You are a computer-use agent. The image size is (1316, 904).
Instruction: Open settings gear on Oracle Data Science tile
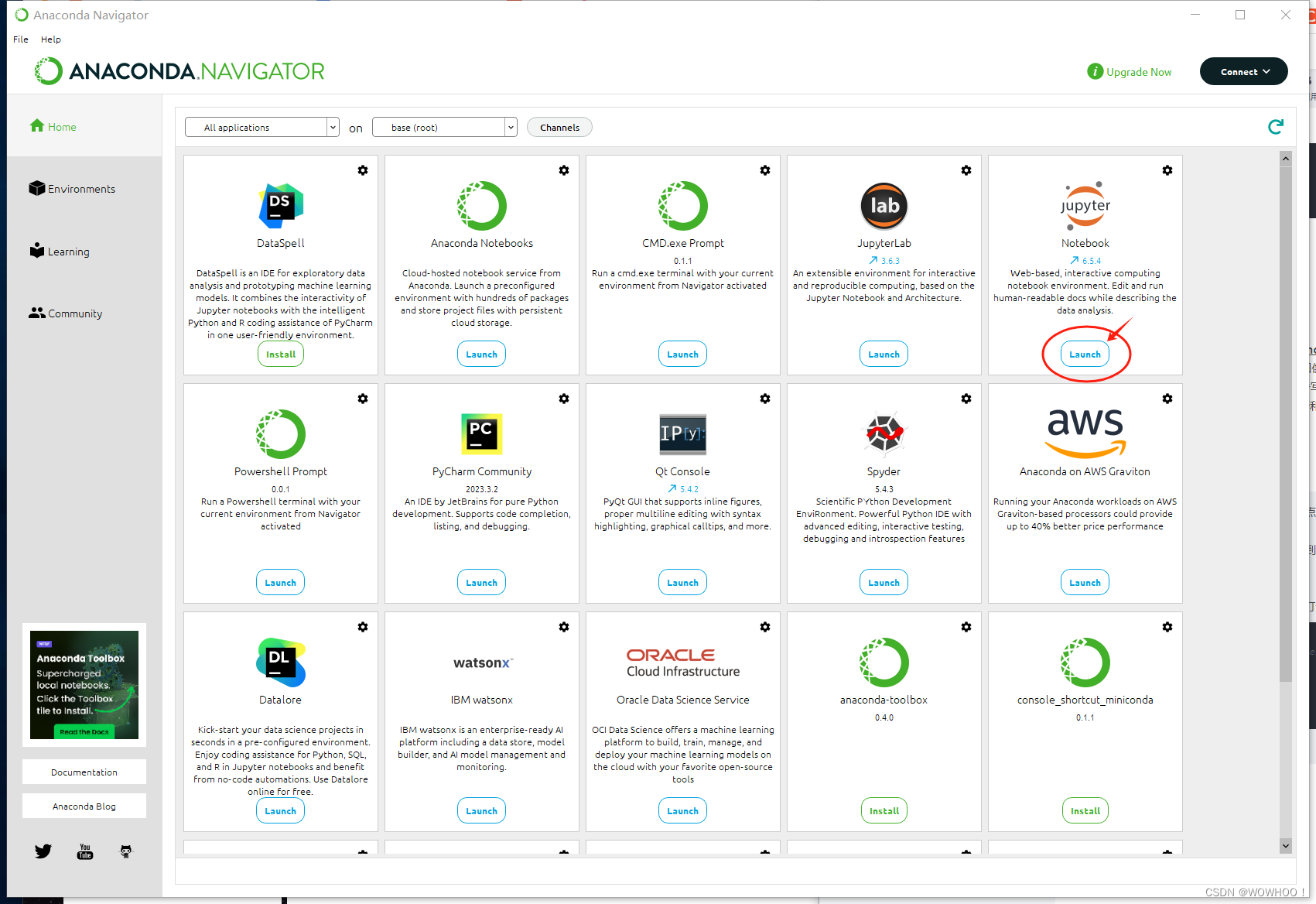point(765,627)
